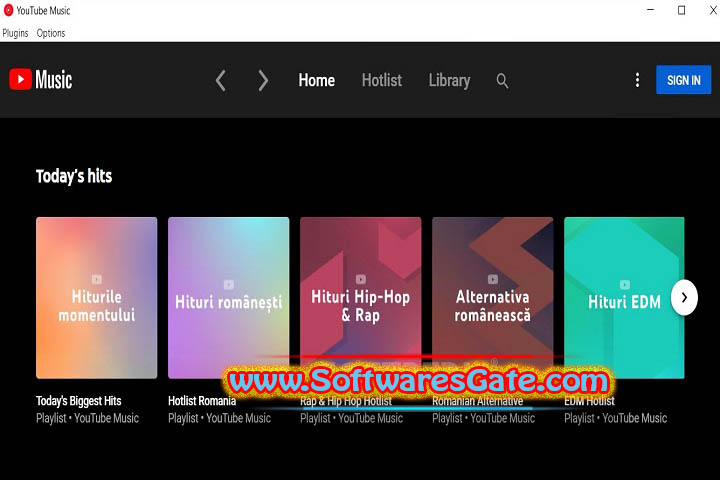The height and width of the screenshot is (480, 720).
Task: Open the Plugins menu
Action: point(15,33)
